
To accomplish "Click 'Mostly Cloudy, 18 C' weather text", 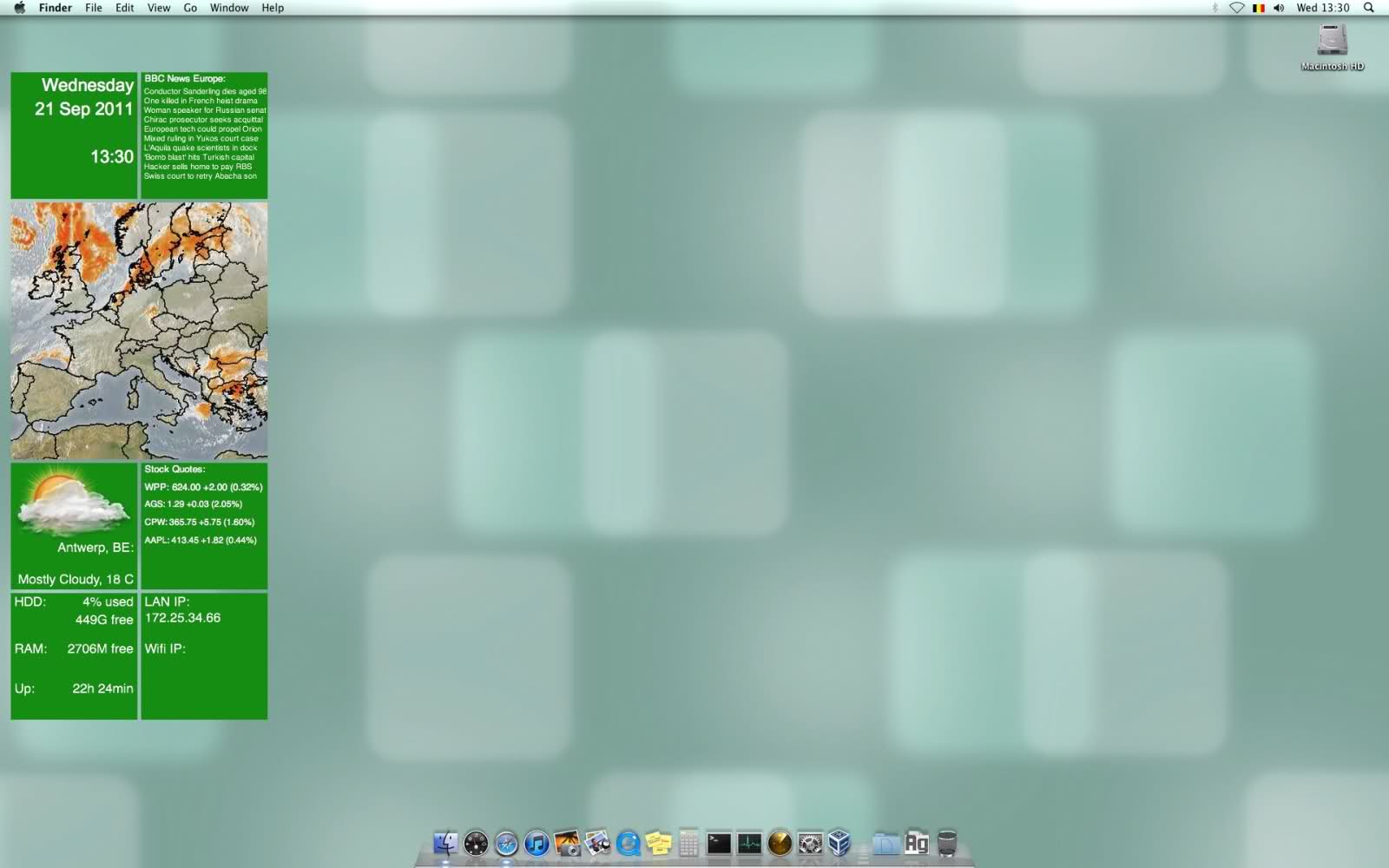I will point(76,579).
